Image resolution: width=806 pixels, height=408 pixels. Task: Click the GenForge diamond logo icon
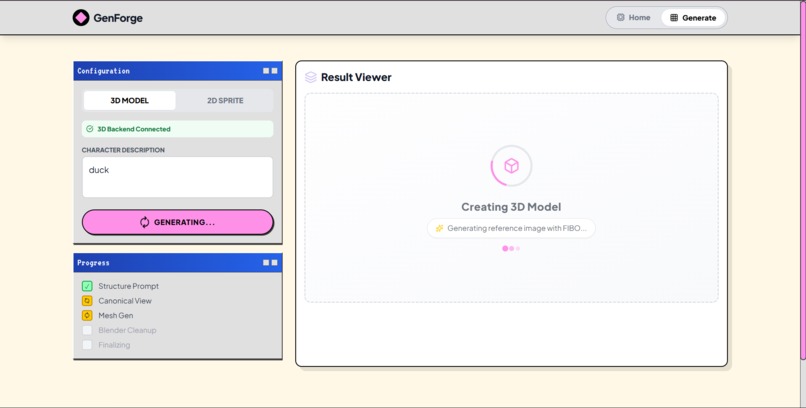[81, 18]
